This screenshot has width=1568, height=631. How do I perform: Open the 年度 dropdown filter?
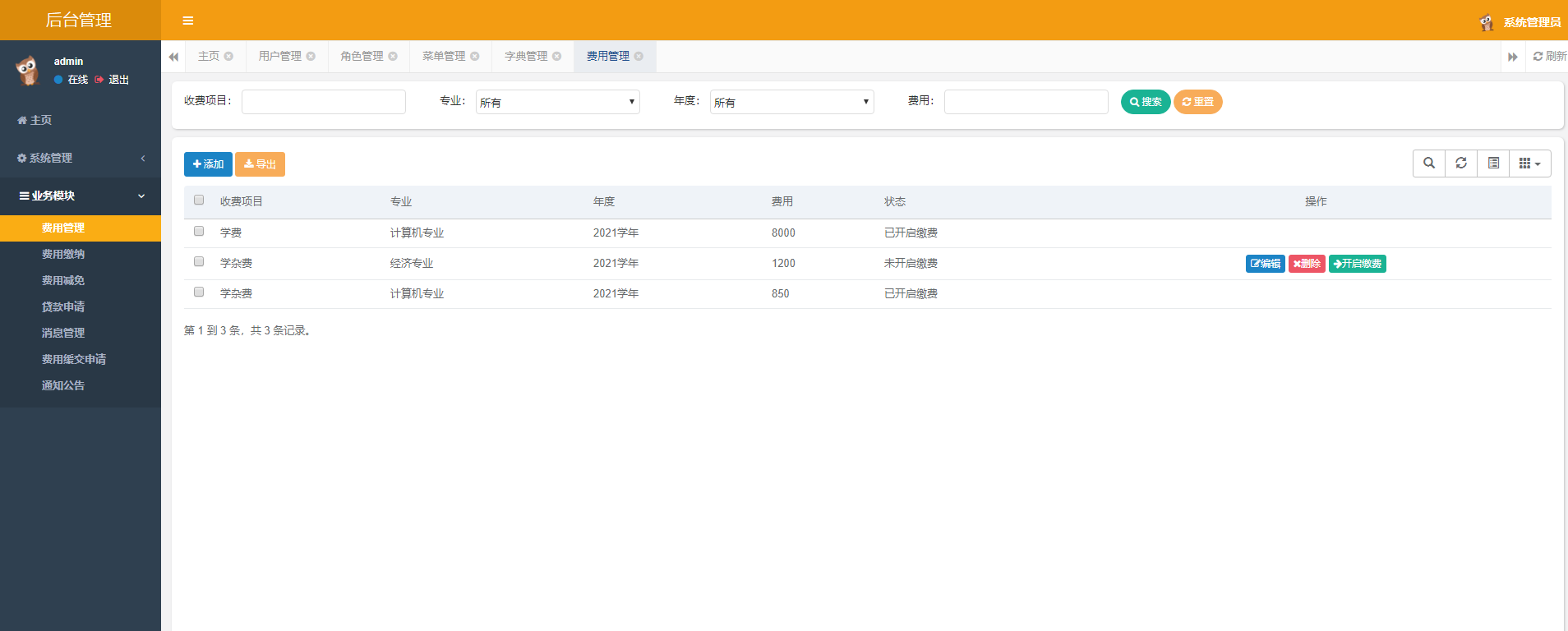[792, 102]
